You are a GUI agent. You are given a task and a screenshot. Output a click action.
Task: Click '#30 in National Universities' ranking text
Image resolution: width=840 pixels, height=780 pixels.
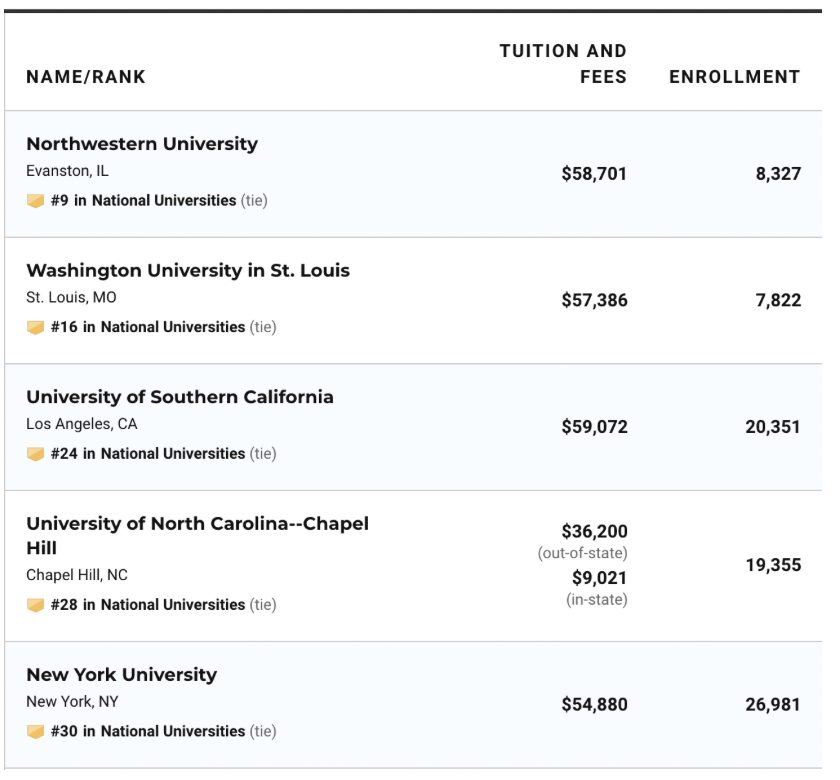(146, 731)
